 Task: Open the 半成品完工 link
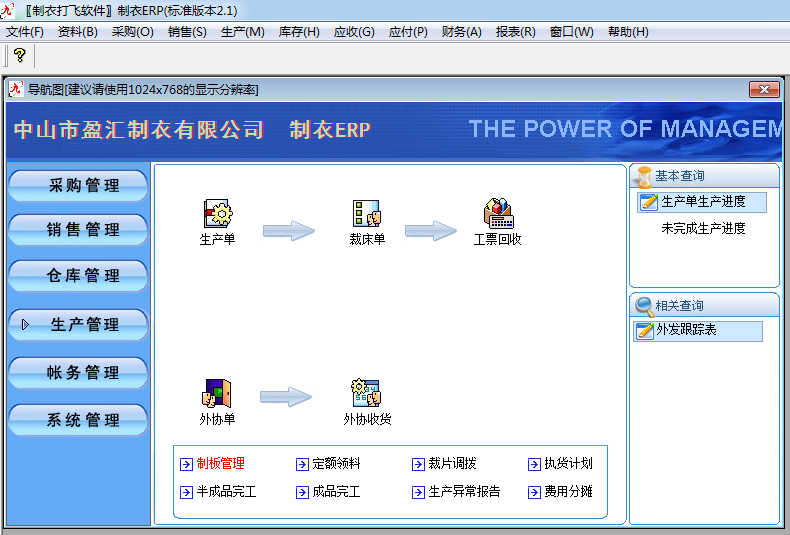tap(227, 492)
